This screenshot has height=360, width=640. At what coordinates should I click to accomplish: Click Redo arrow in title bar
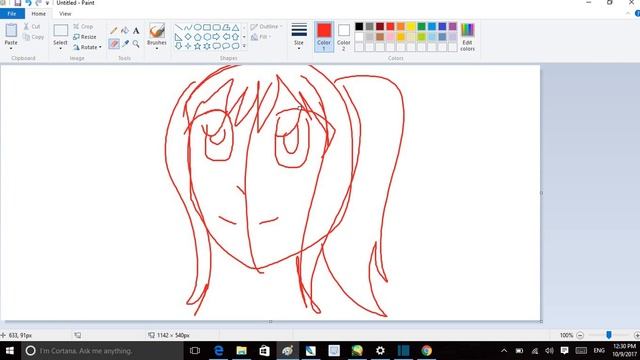[38, 3]
